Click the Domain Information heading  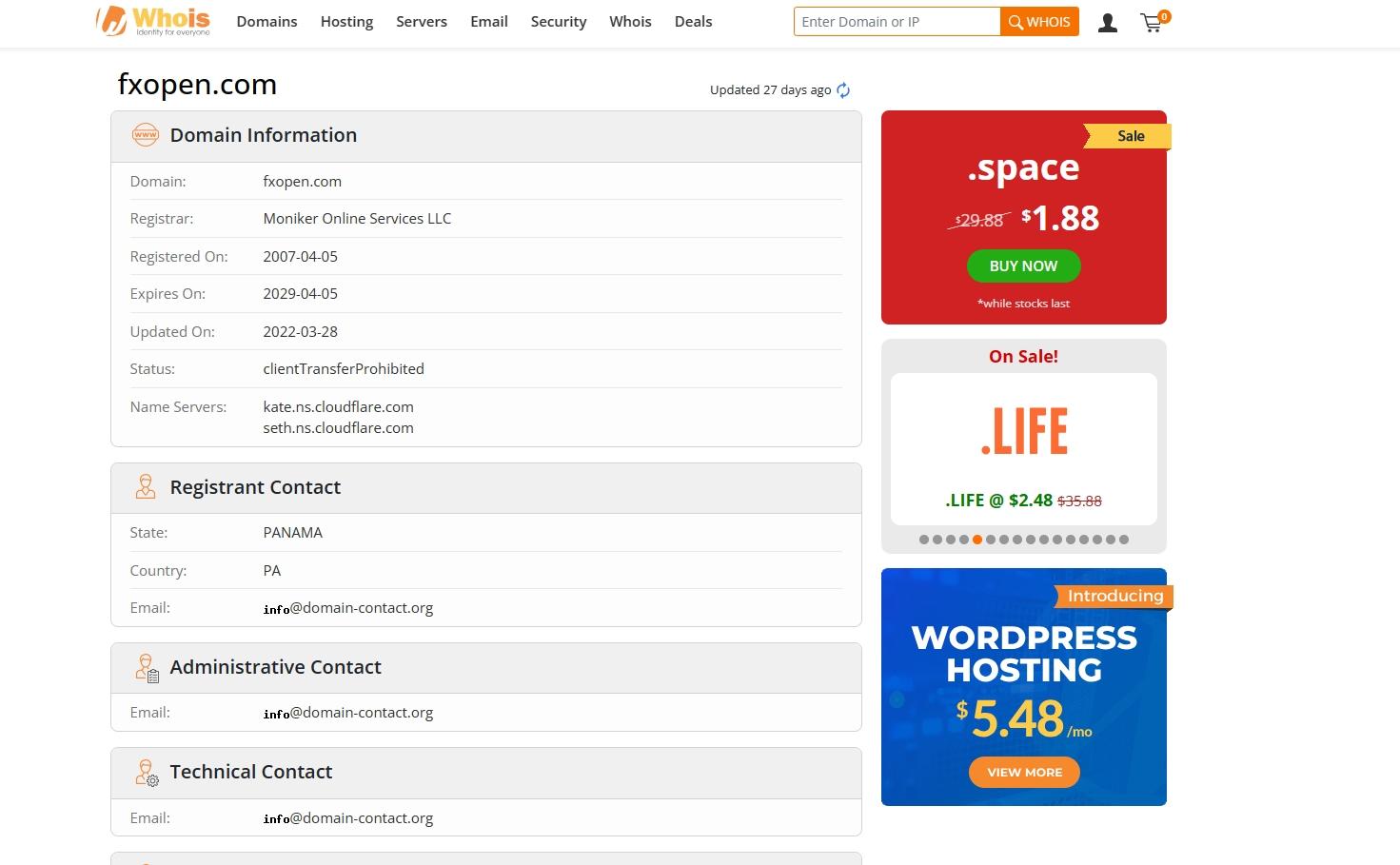point(264,135)
